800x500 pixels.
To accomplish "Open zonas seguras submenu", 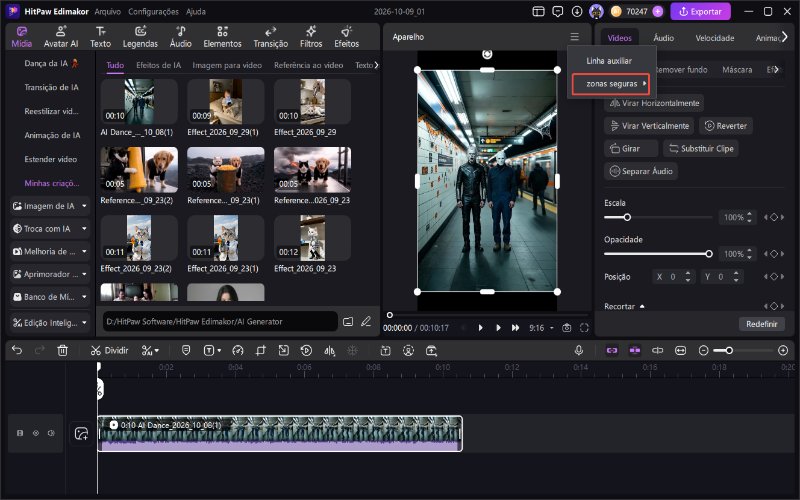I will click(611, 84).
